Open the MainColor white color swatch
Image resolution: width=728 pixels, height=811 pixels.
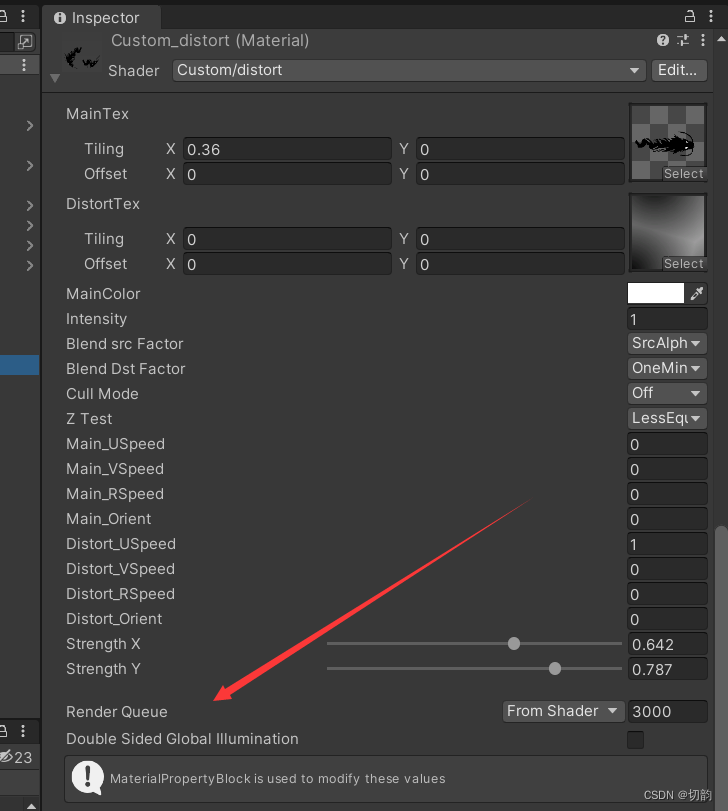pos(656,293)
